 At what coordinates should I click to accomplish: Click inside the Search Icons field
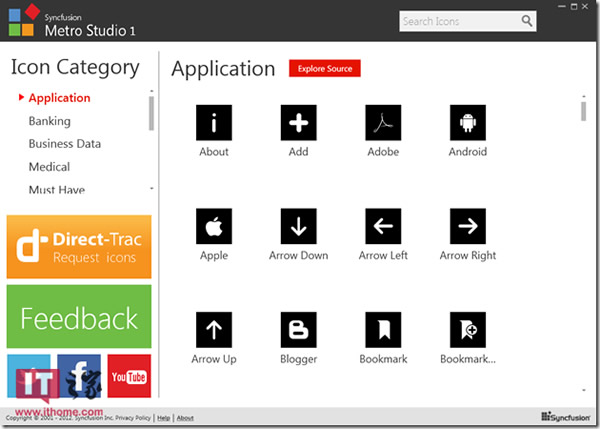pyautogui.click(x=458, y=21)
